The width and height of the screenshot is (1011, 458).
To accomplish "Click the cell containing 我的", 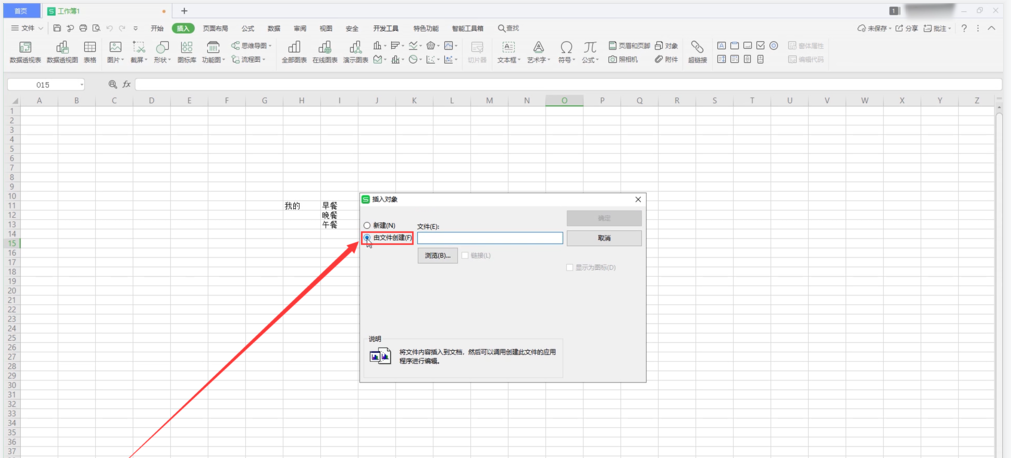I will click(302, 206).
